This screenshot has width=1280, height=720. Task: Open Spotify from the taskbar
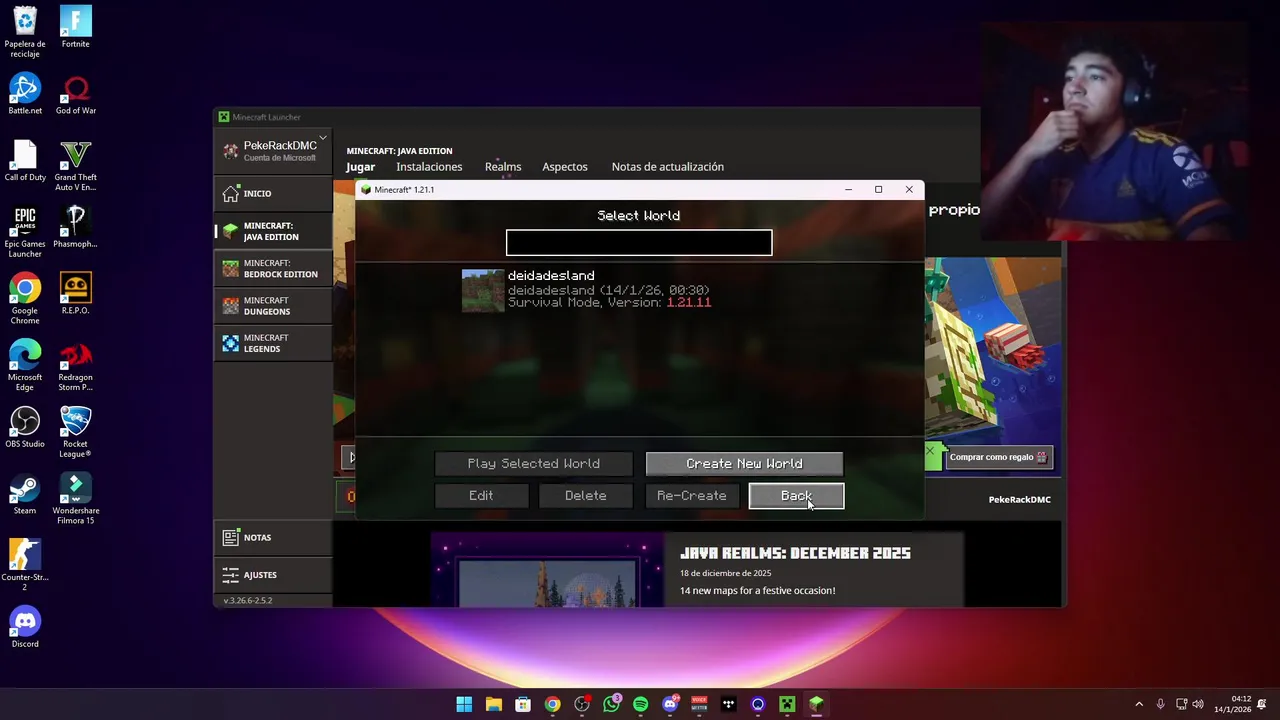click(640, 704)
